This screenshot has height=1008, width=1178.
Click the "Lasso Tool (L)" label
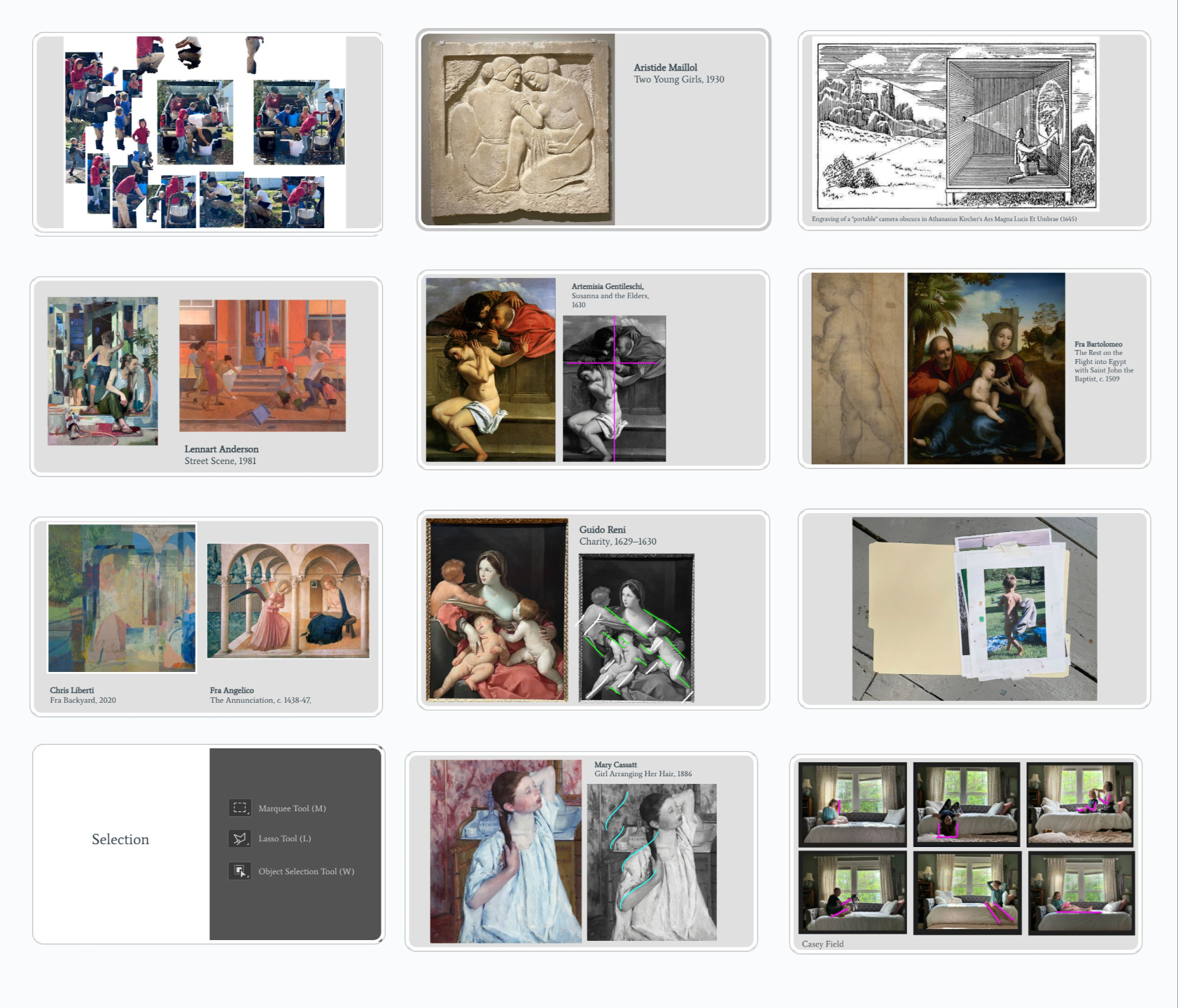tap(285, 839)
